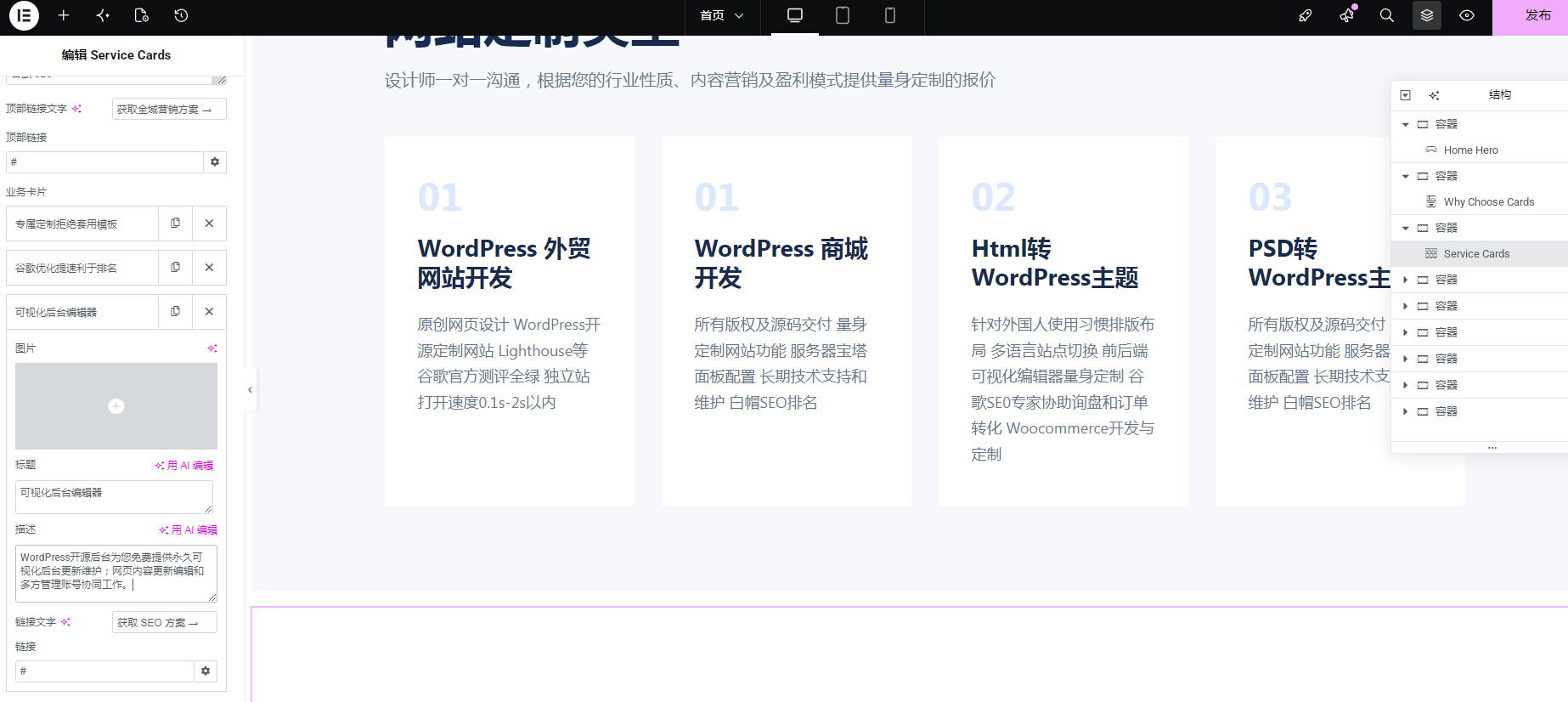The width and height of the screenshot is (1568, 702).
Task: Duplicate the 可视化后台编辑器 card item
Action: click(176, 312)
